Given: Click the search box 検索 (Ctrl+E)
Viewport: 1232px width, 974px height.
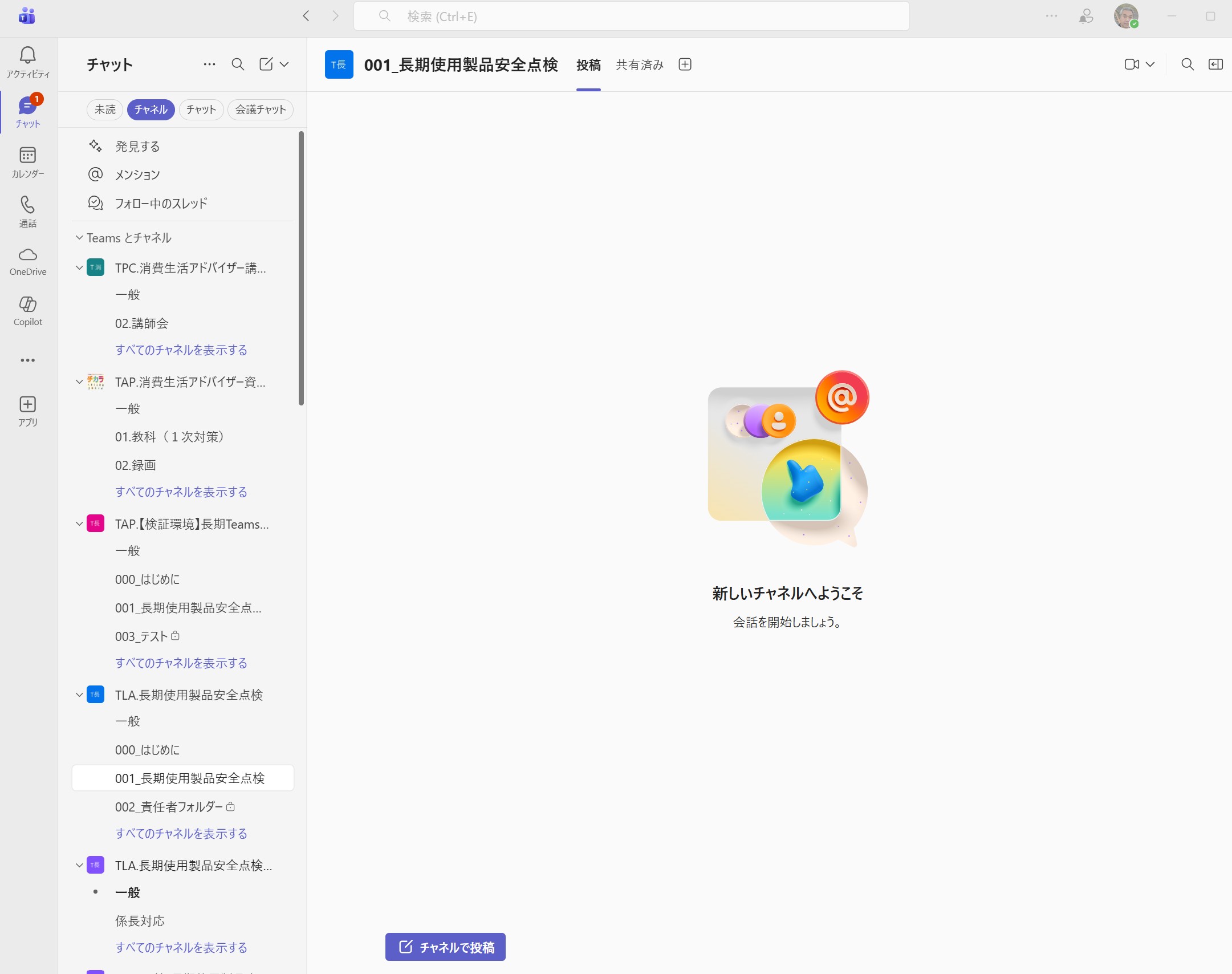Looking at the screenshot, I should (631, 16).
